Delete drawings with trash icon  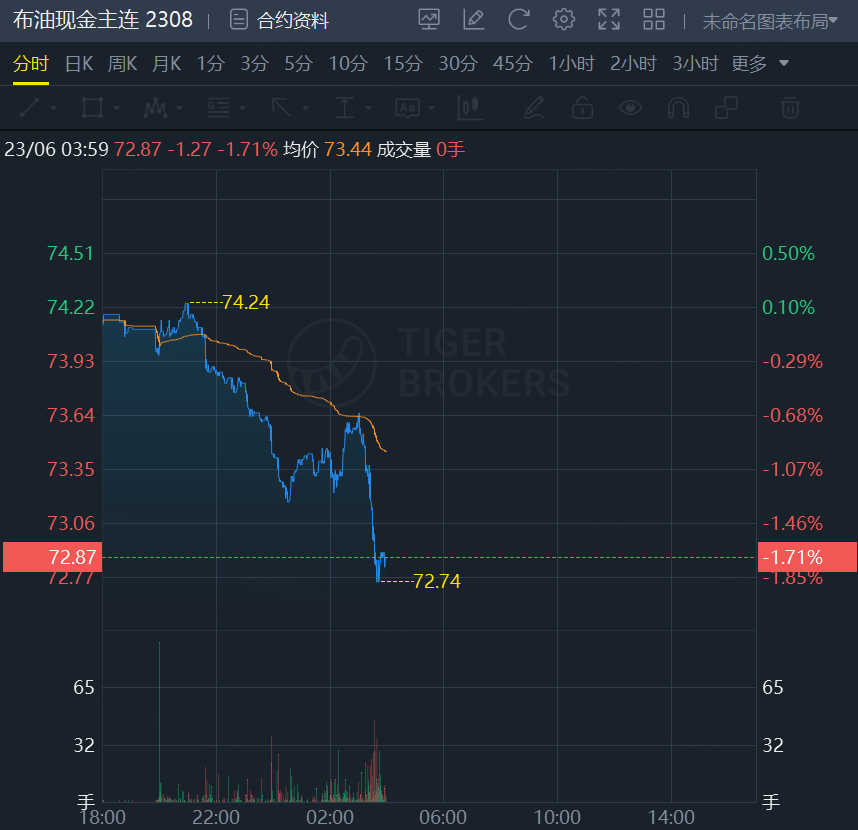point(790,107)
